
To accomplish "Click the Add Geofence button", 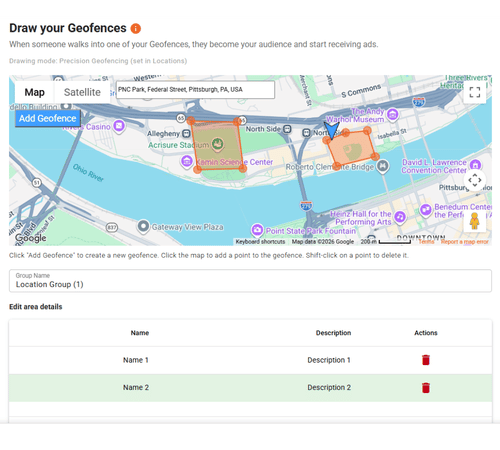I will (48, 118).
